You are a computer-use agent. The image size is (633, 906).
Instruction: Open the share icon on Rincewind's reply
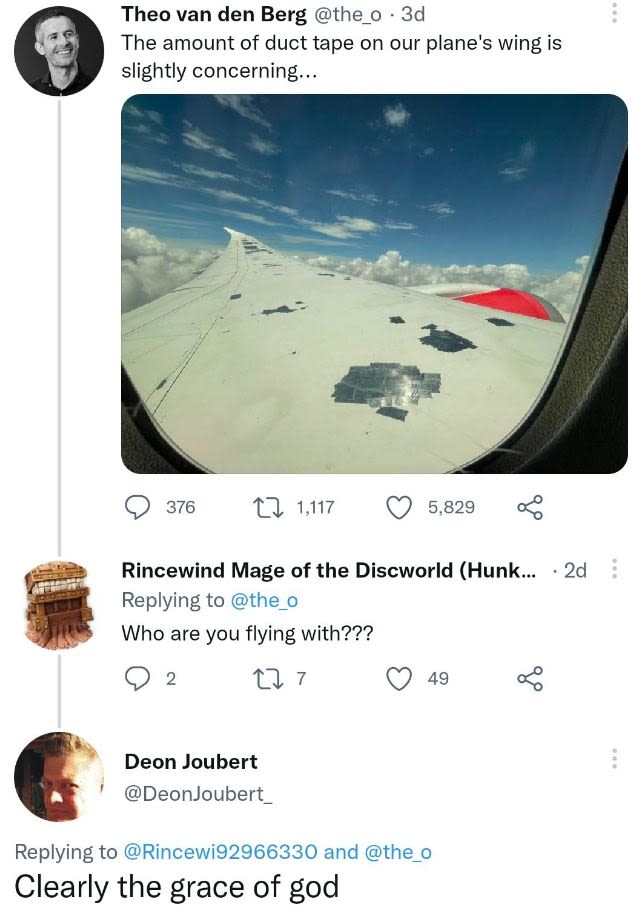tap(530, 678)
